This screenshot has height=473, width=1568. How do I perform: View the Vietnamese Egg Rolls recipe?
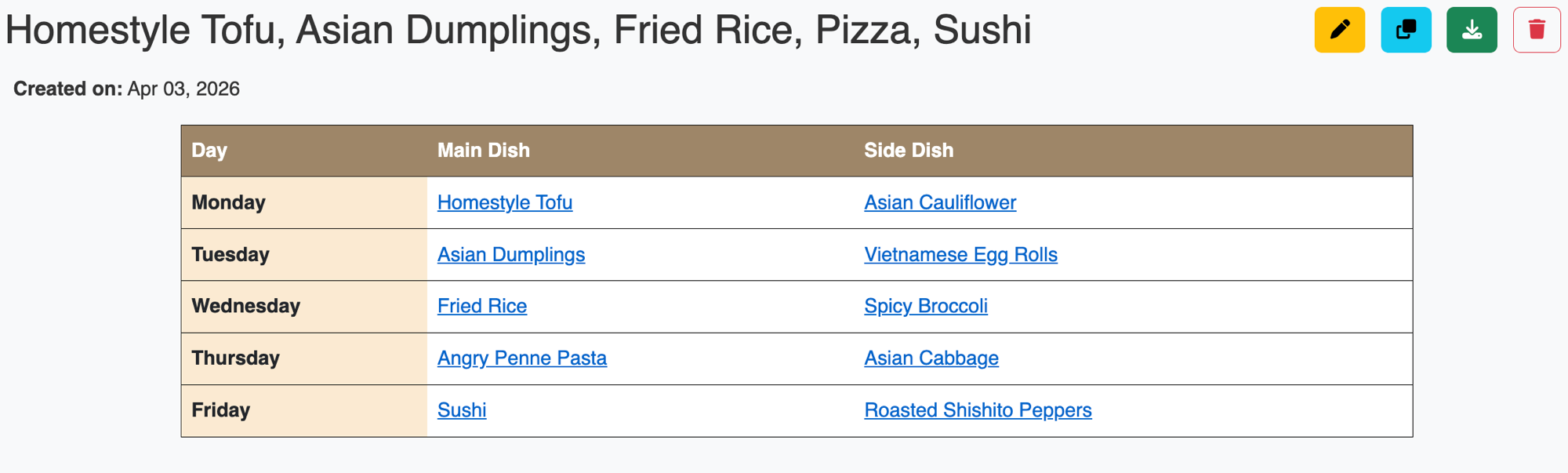tap(960, 255)
